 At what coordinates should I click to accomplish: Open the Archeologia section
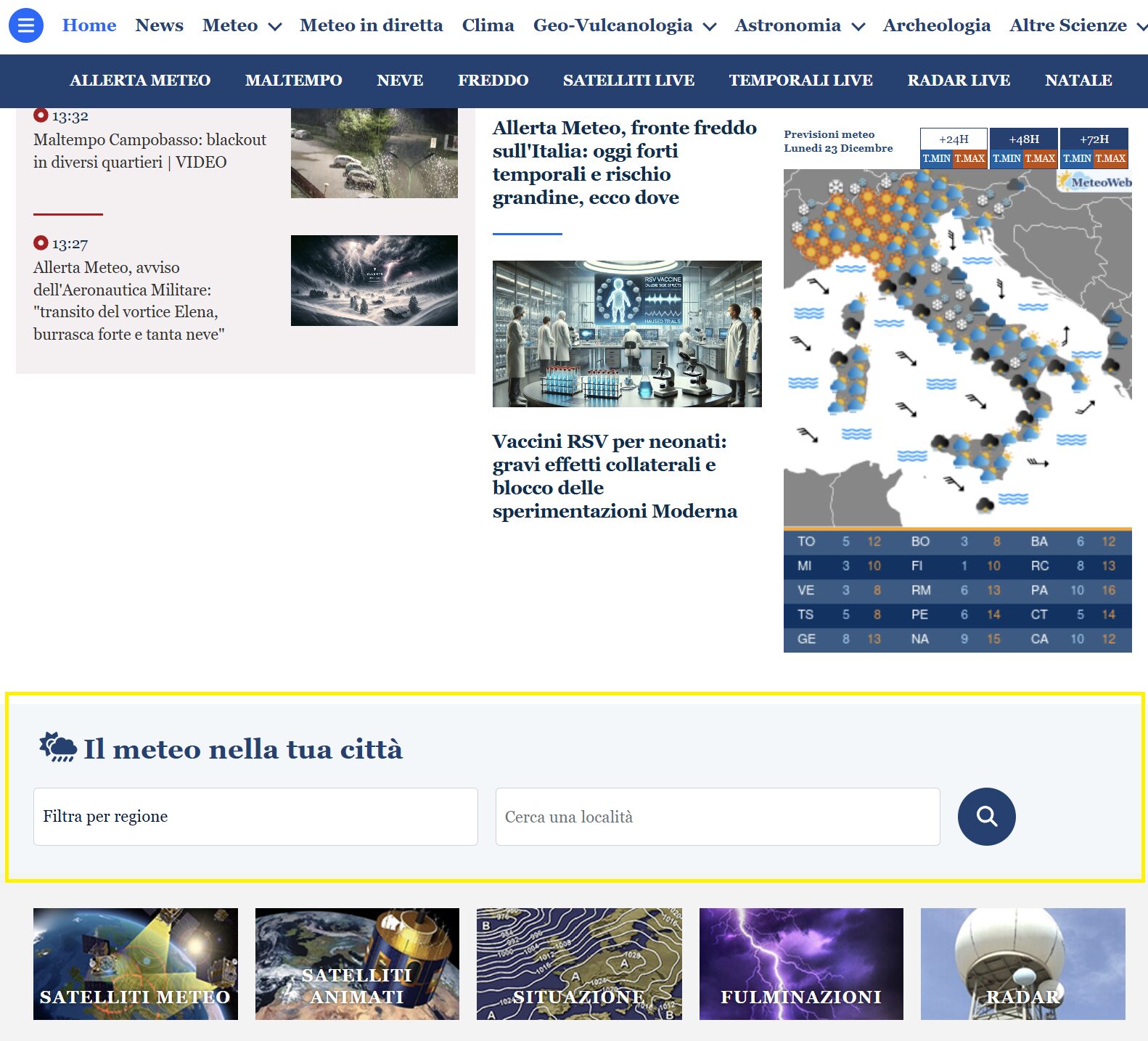point(937,25)
